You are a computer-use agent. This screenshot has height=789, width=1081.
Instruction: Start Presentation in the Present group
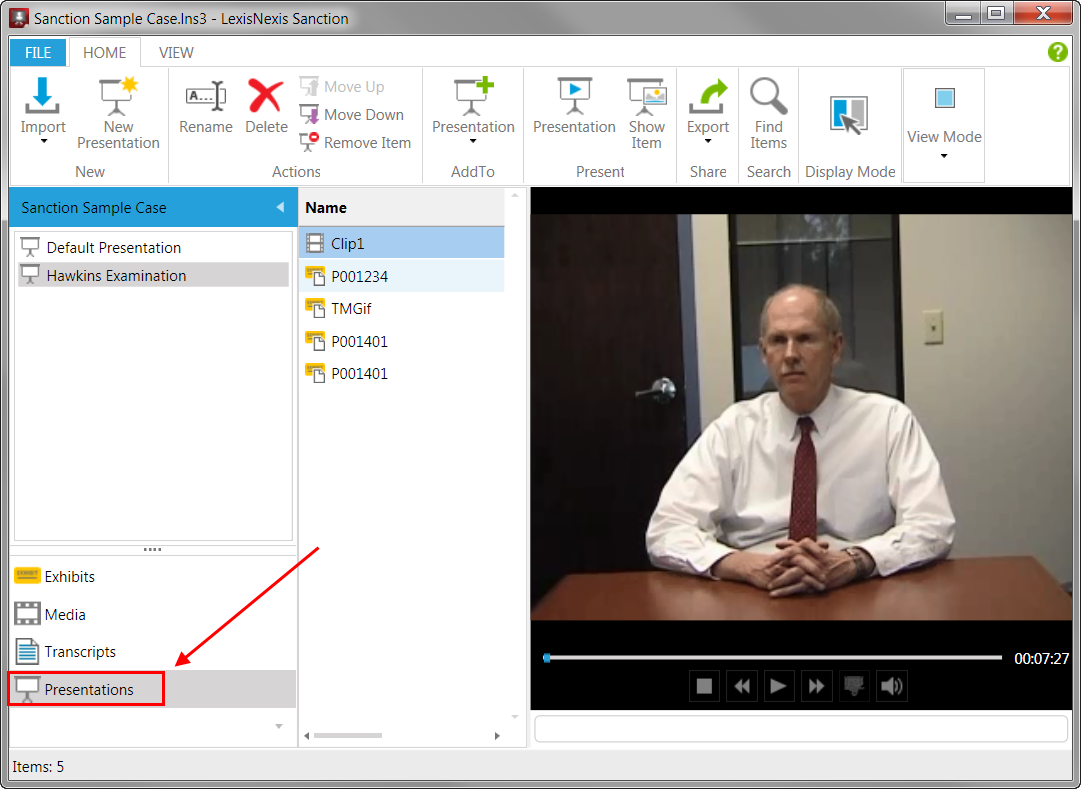(x=574, y=107)
